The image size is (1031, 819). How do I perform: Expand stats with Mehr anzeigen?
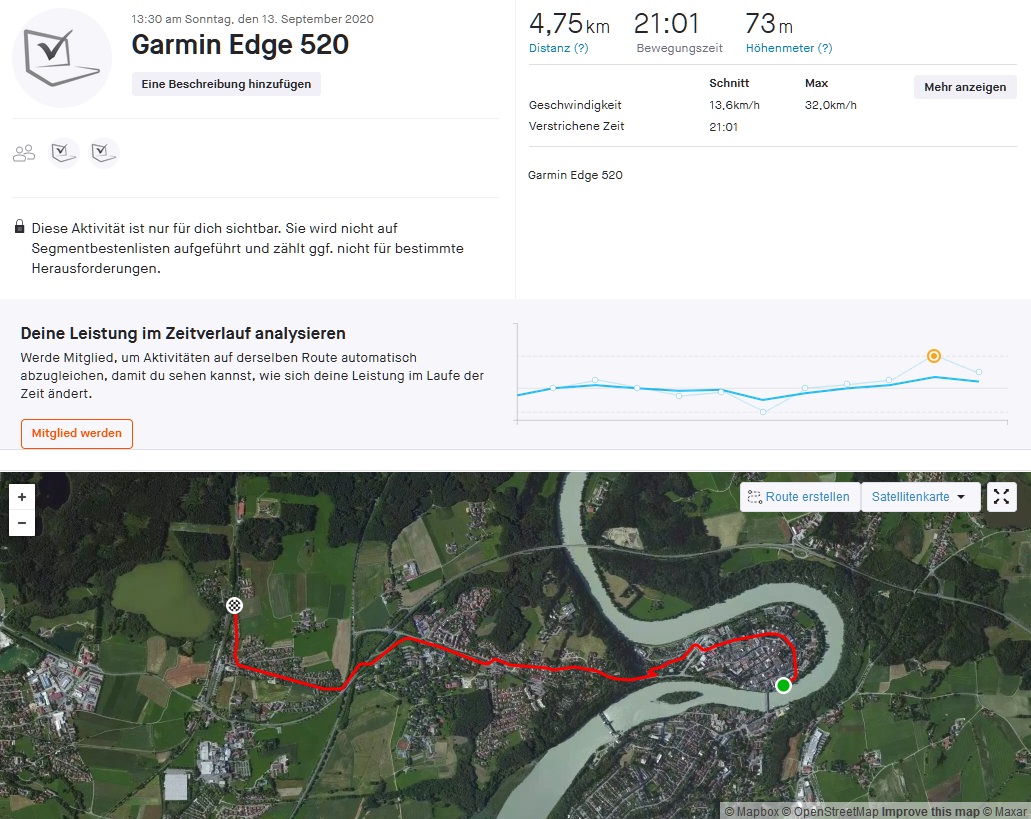tap(964, 87)
